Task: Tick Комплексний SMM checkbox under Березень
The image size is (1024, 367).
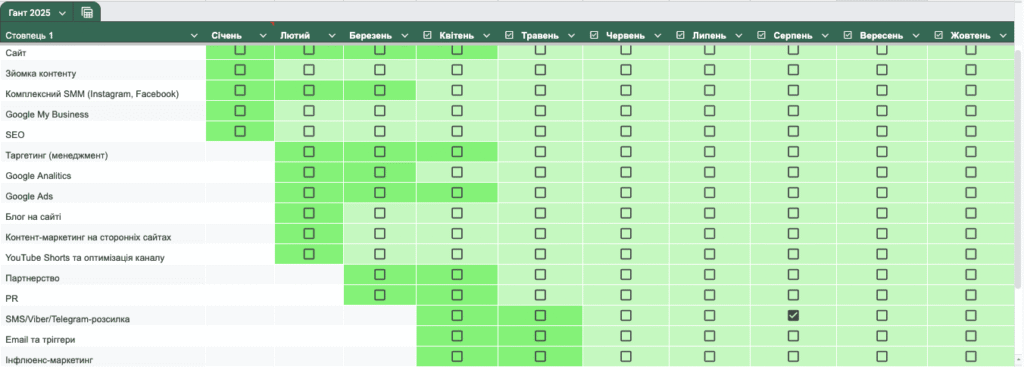Action: click(379, 90)
